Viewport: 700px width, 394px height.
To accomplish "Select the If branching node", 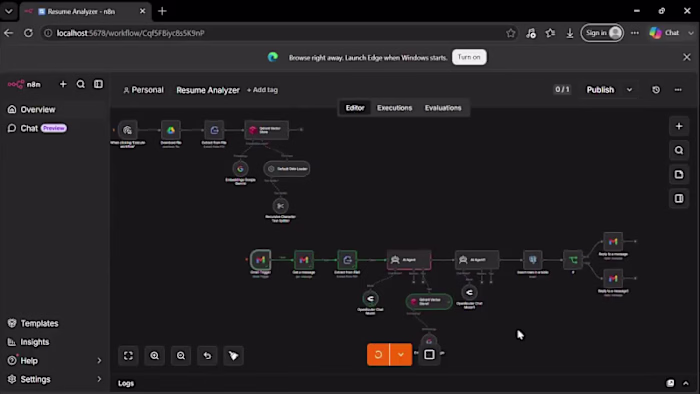I will pyautogui.click(x=573, y=260).
